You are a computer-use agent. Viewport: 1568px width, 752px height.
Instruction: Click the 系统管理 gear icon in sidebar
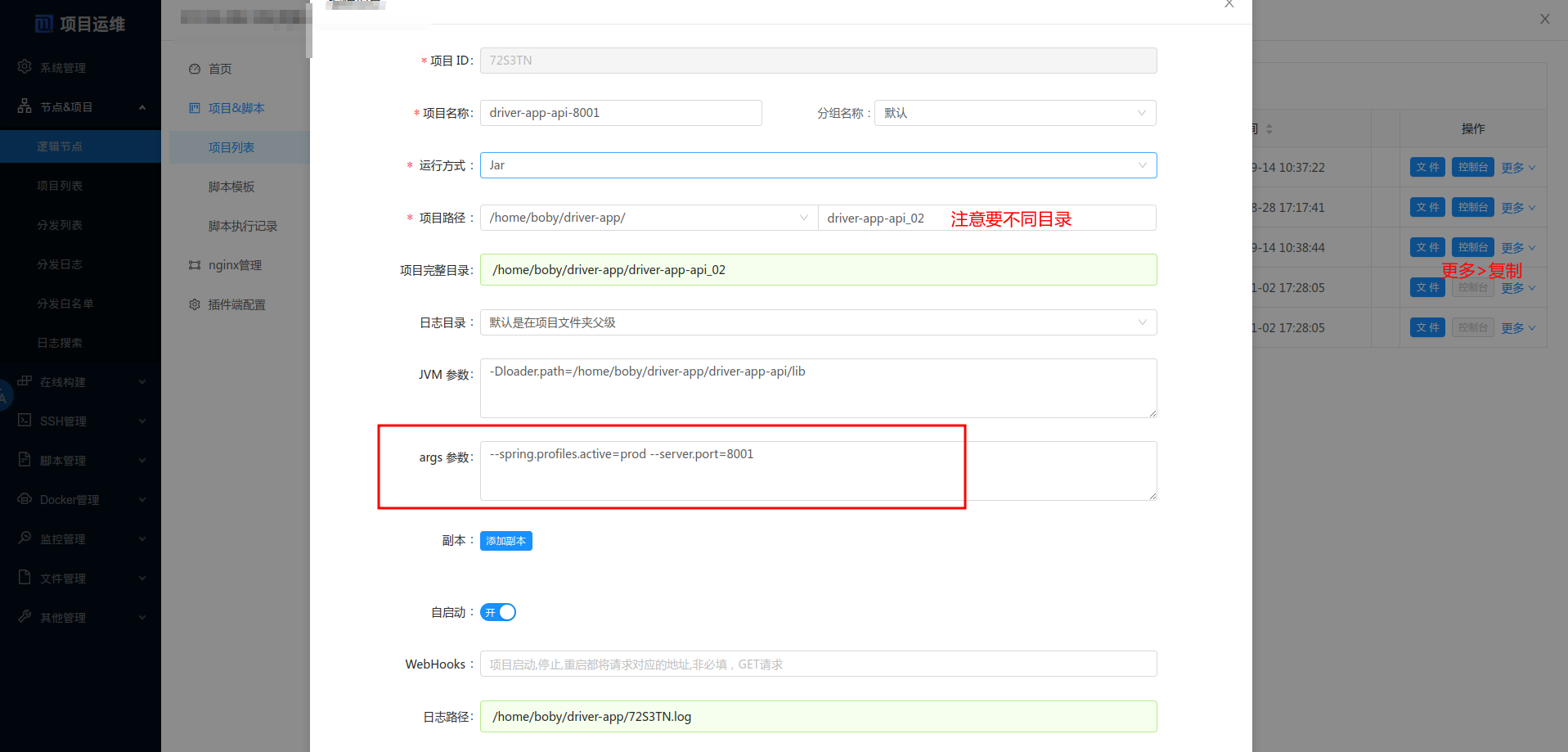point(25,66)
